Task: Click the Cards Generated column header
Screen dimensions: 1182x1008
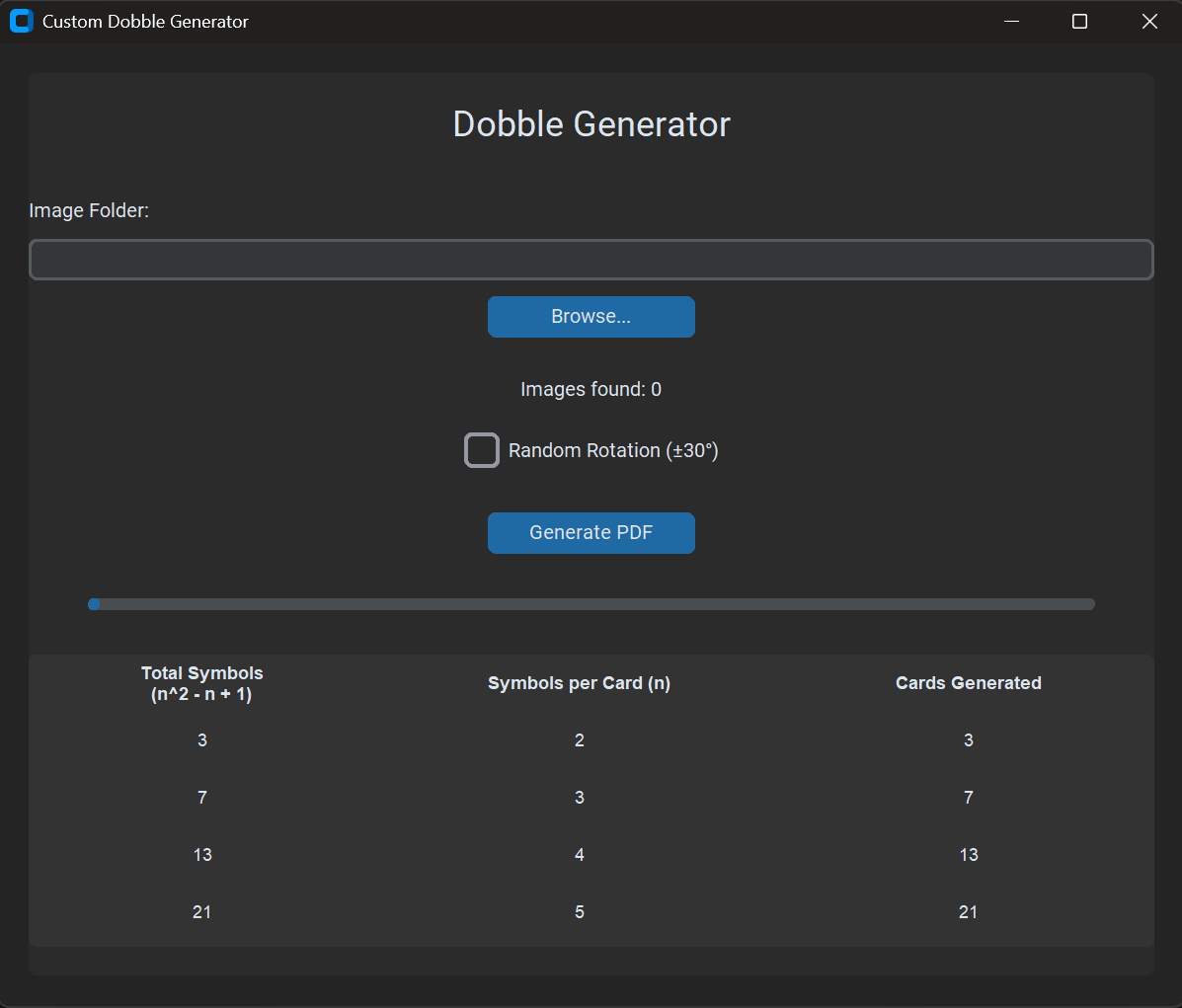Action: coord(968,683)
